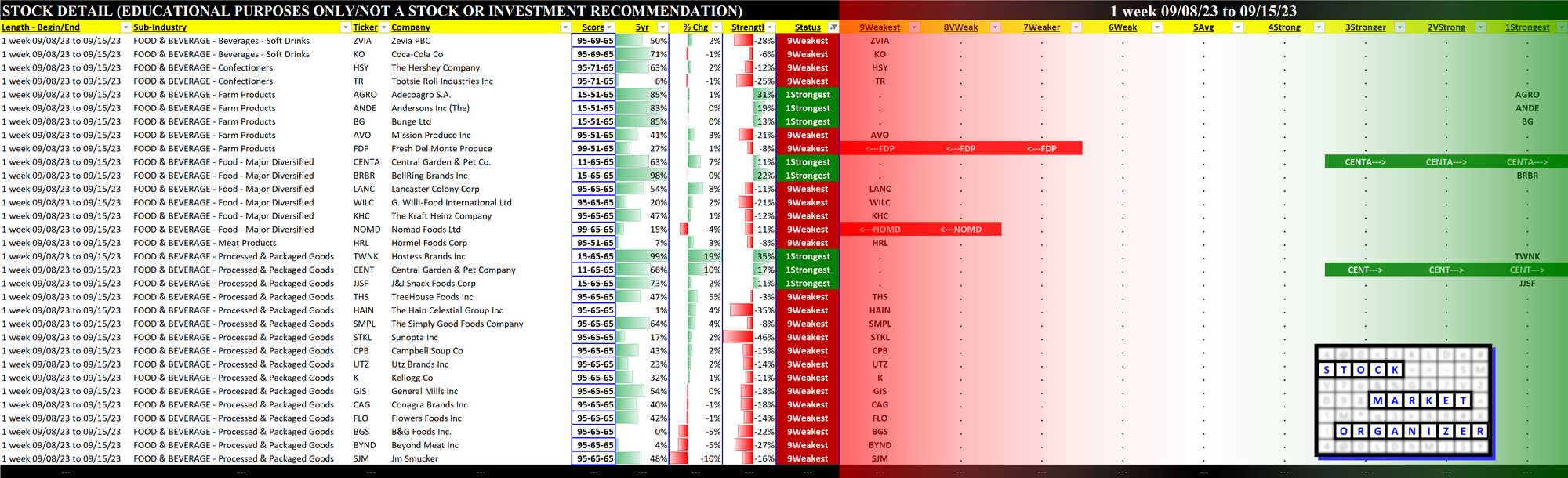This screenshot has width=1568, height=478.
Task: Open the 3Stronger column filter dropdown
Action: (1400, 27)
